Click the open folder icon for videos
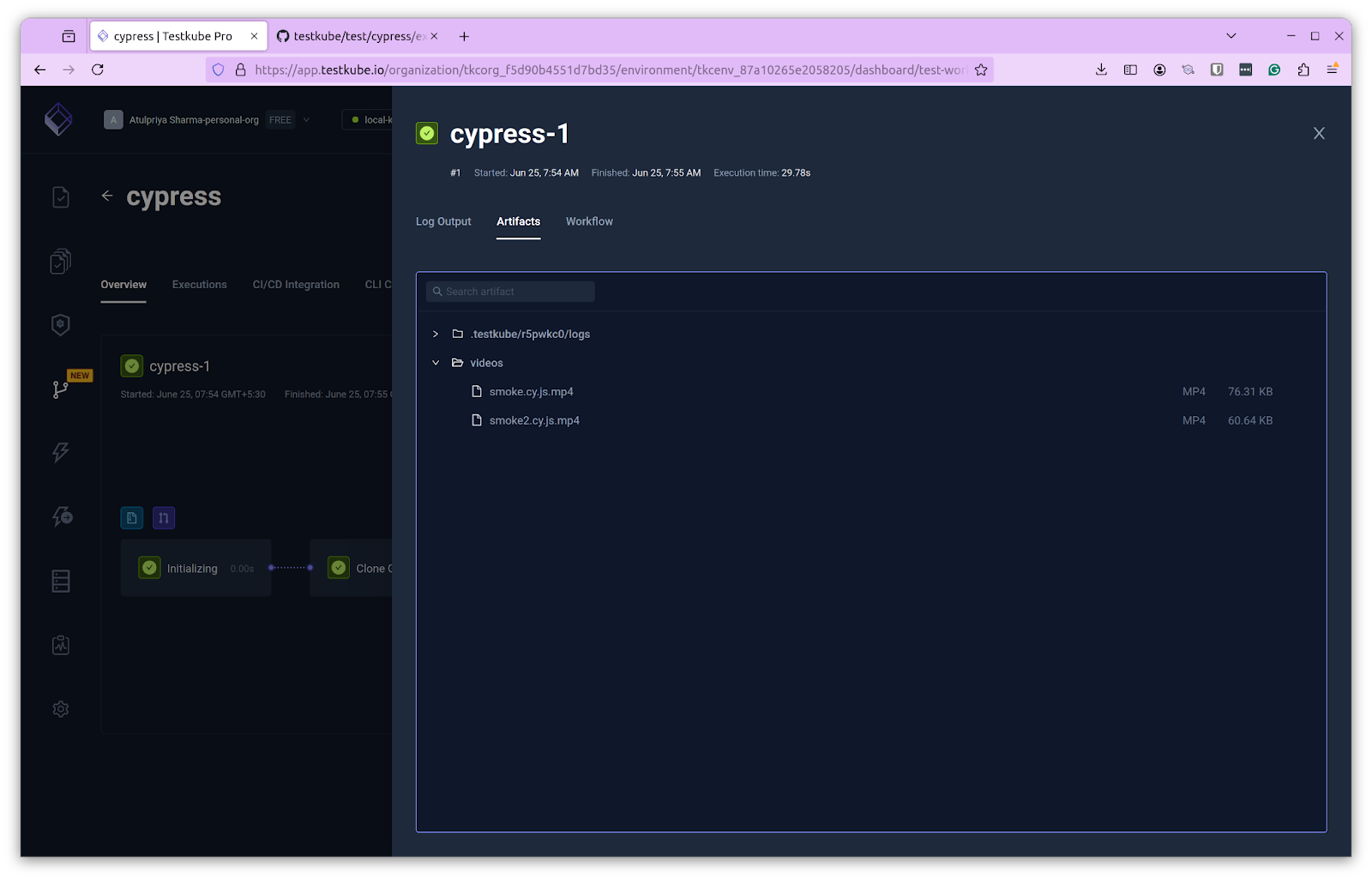Screen dimensions: 1372x880 [458, 363]
